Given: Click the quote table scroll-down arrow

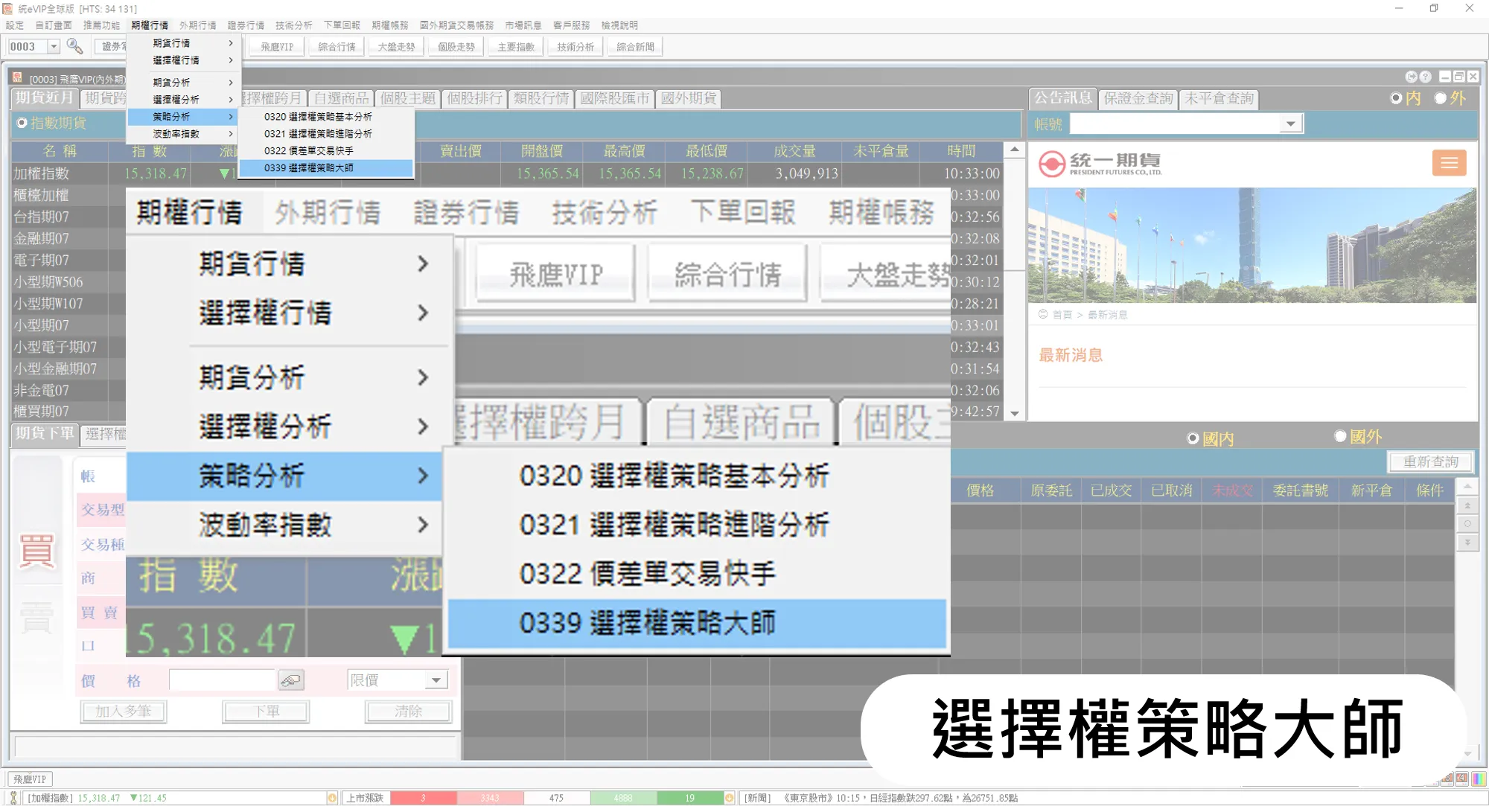Looking at the screenshot, I should (x=1014, y=413).
